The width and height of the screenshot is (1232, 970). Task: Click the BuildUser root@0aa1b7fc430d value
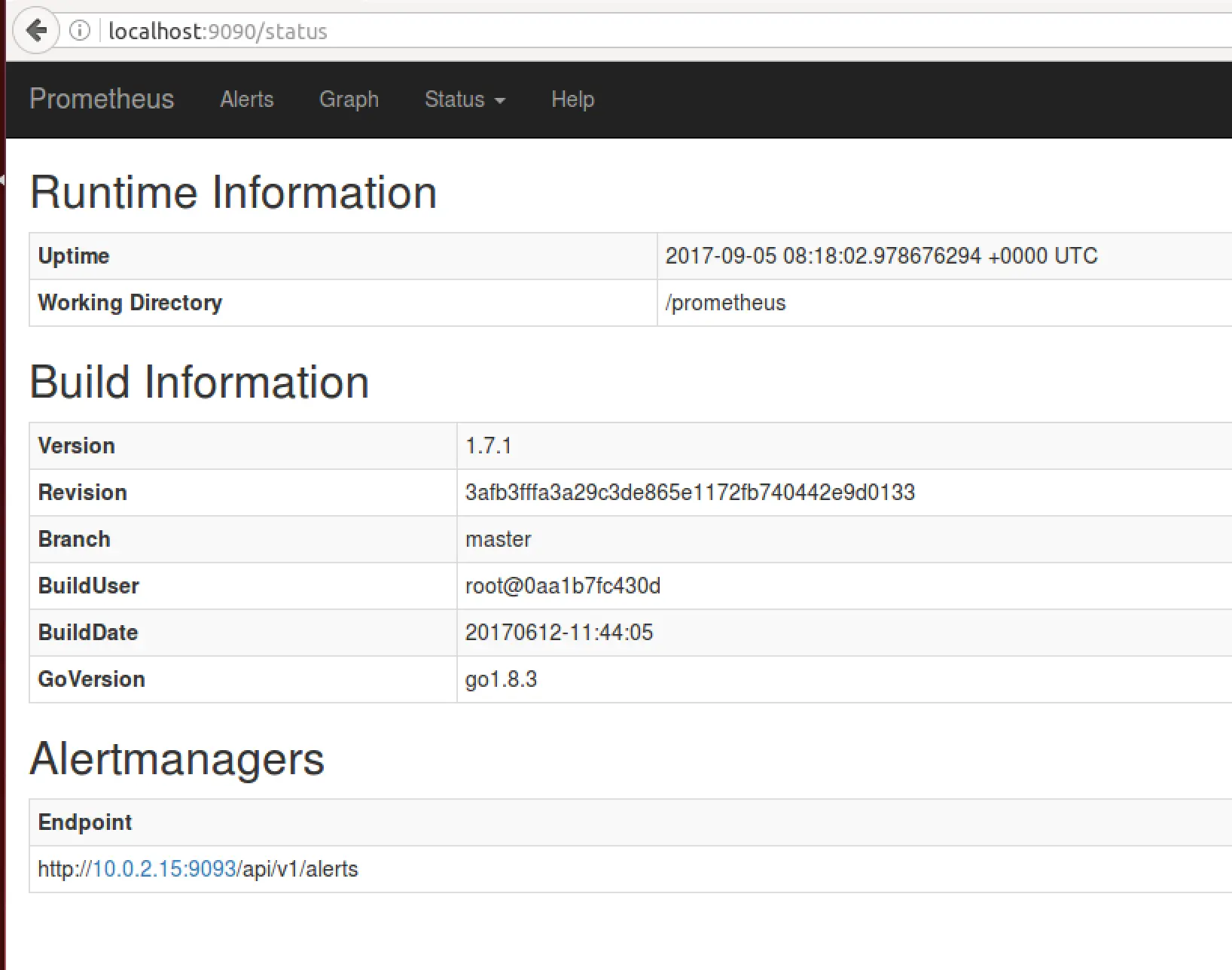pos(563,586)
